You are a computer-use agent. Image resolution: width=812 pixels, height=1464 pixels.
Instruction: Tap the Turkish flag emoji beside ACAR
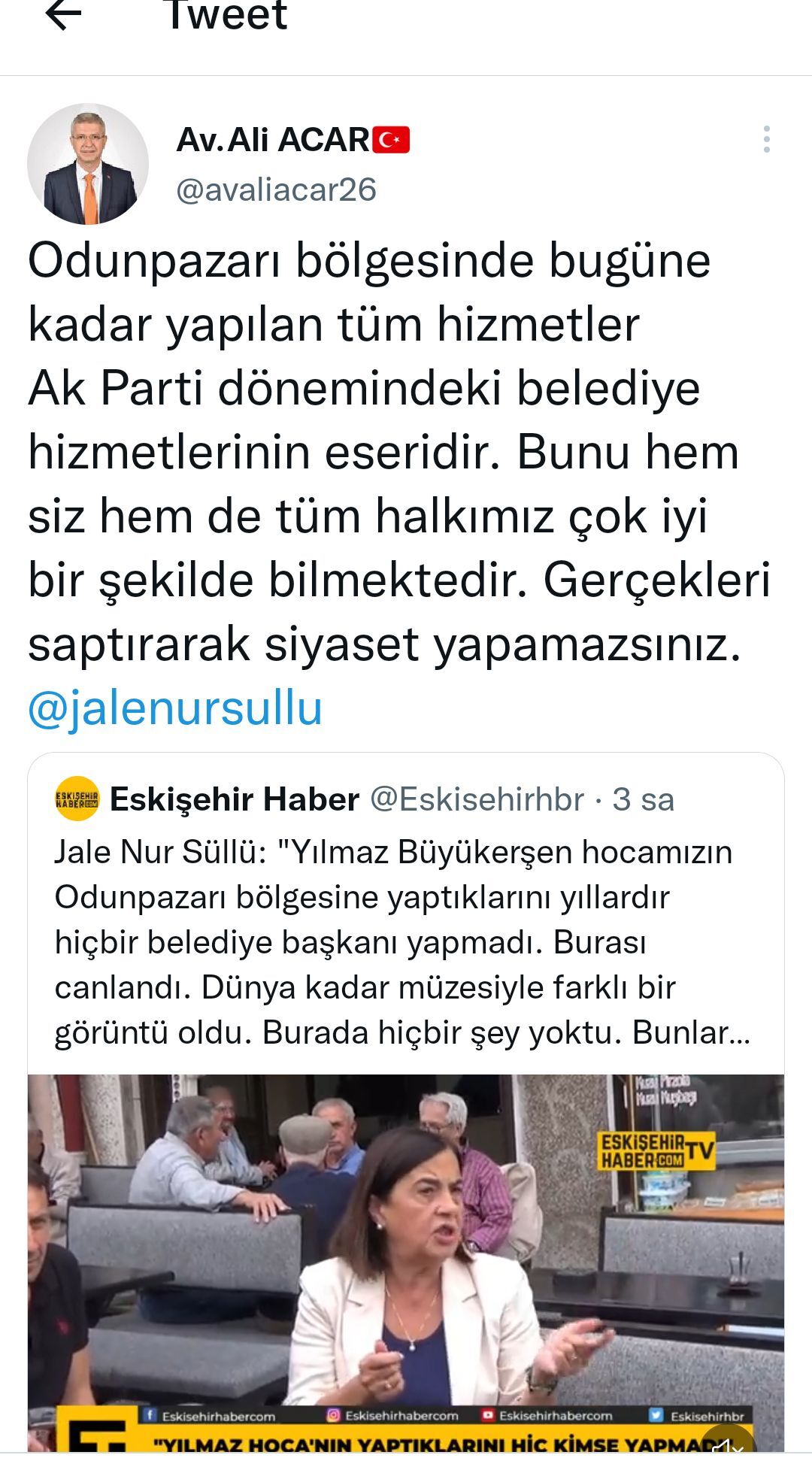[x=391, y=140]
